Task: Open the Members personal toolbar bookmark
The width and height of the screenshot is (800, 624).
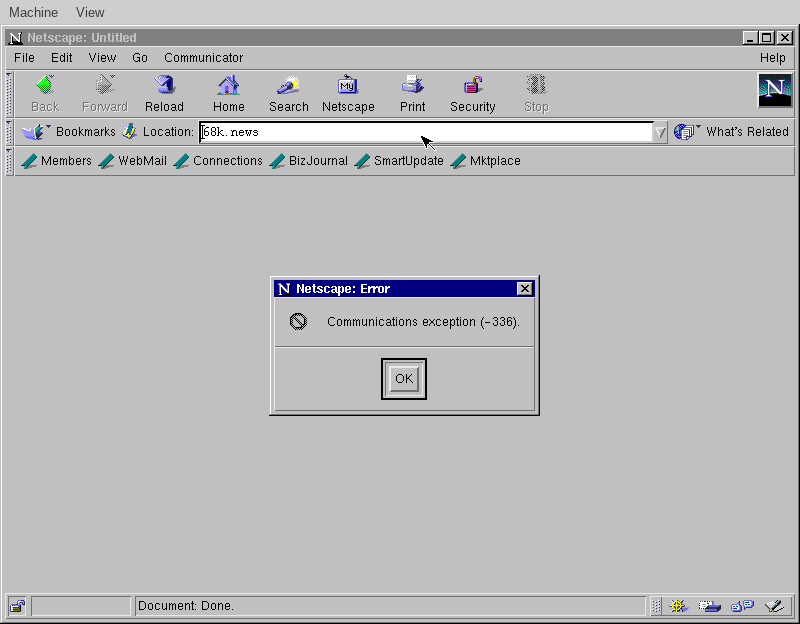Action: (x=57, y=161)
